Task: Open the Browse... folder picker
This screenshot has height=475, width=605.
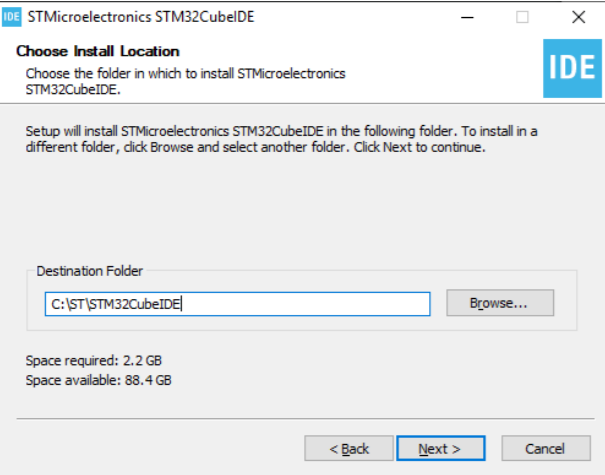Action: tap(500, 303)
